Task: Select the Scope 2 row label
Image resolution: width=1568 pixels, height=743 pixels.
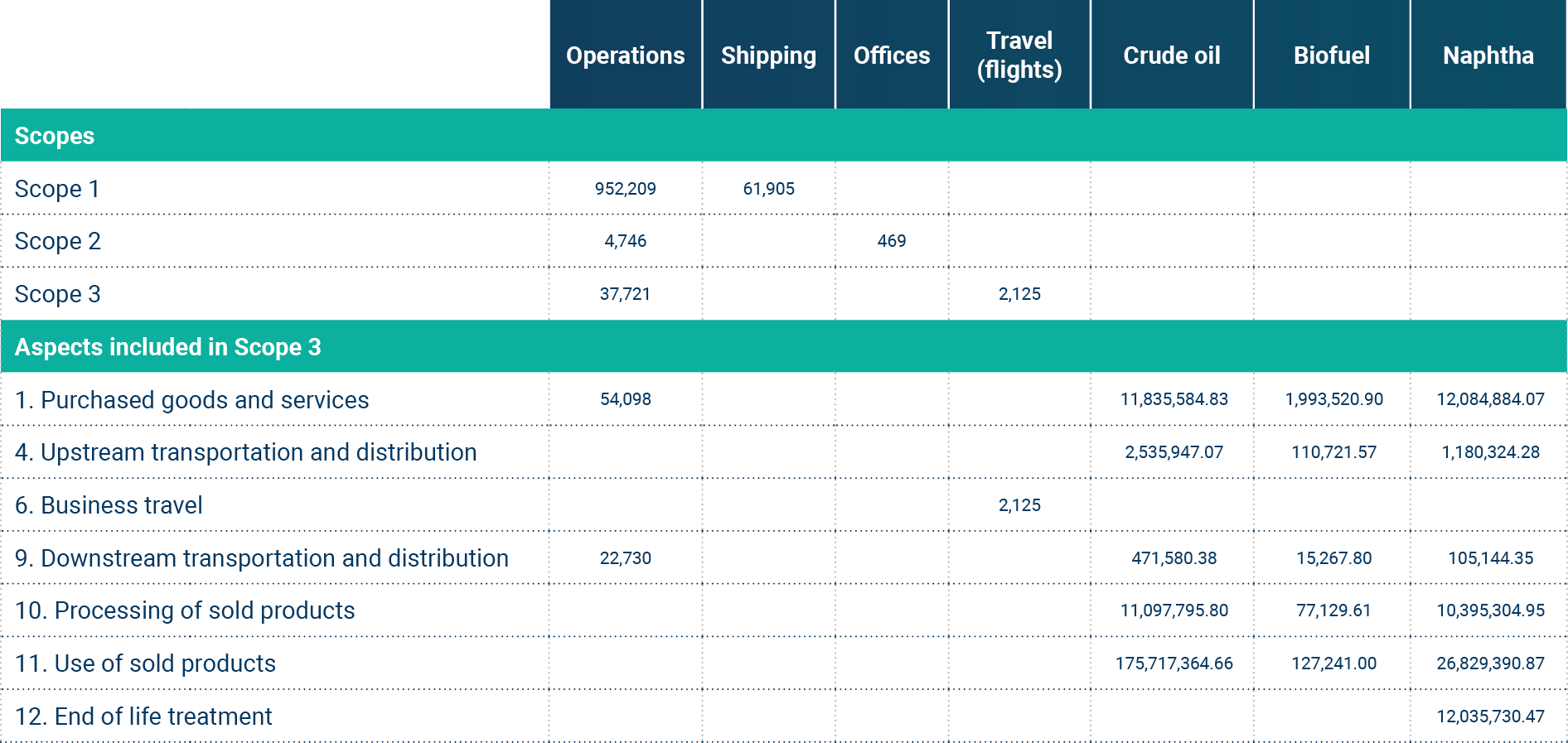Action: point(58,241)
